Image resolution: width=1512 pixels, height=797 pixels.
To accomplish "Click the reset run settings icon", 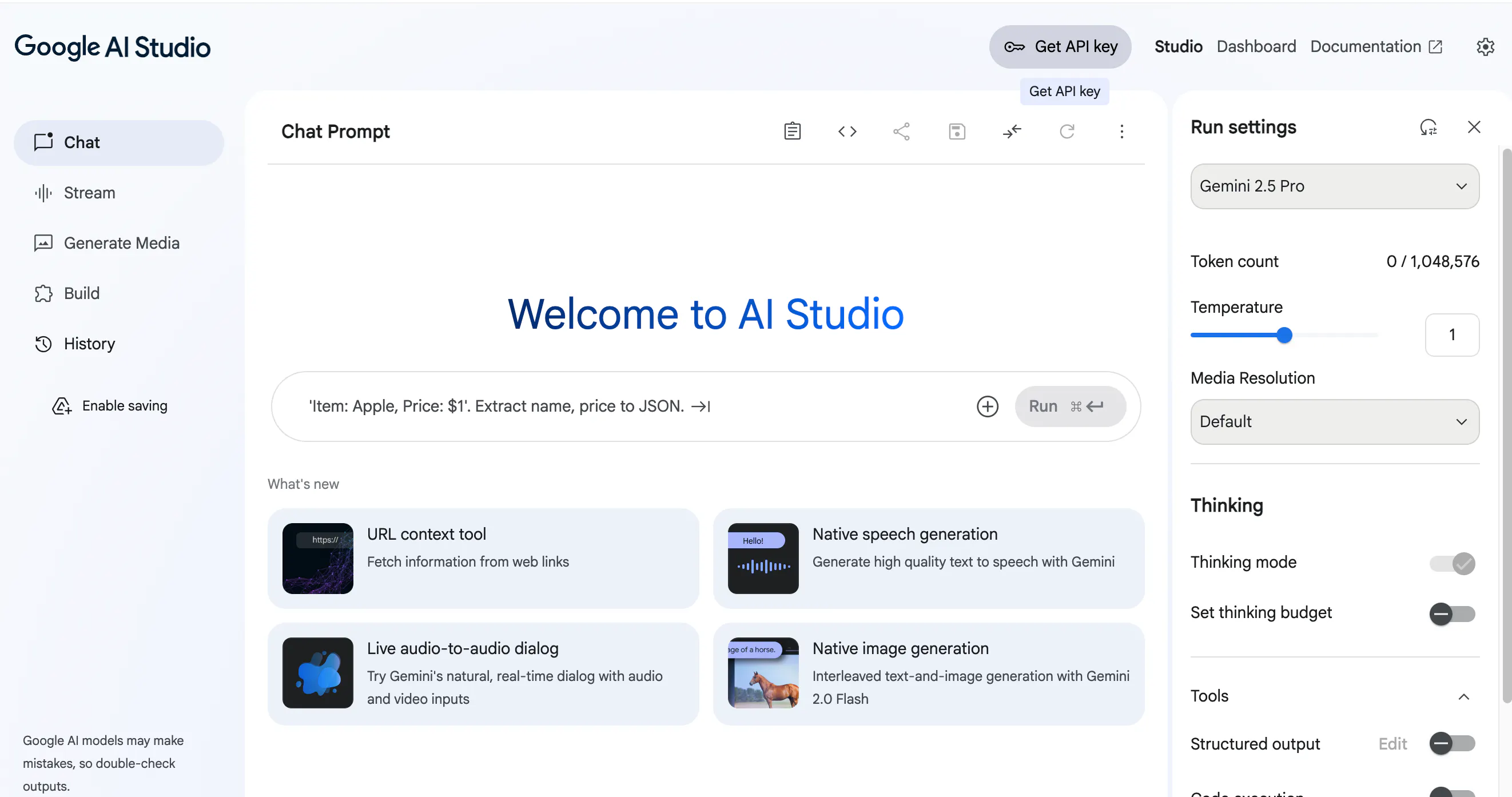I will (1428, 127).
